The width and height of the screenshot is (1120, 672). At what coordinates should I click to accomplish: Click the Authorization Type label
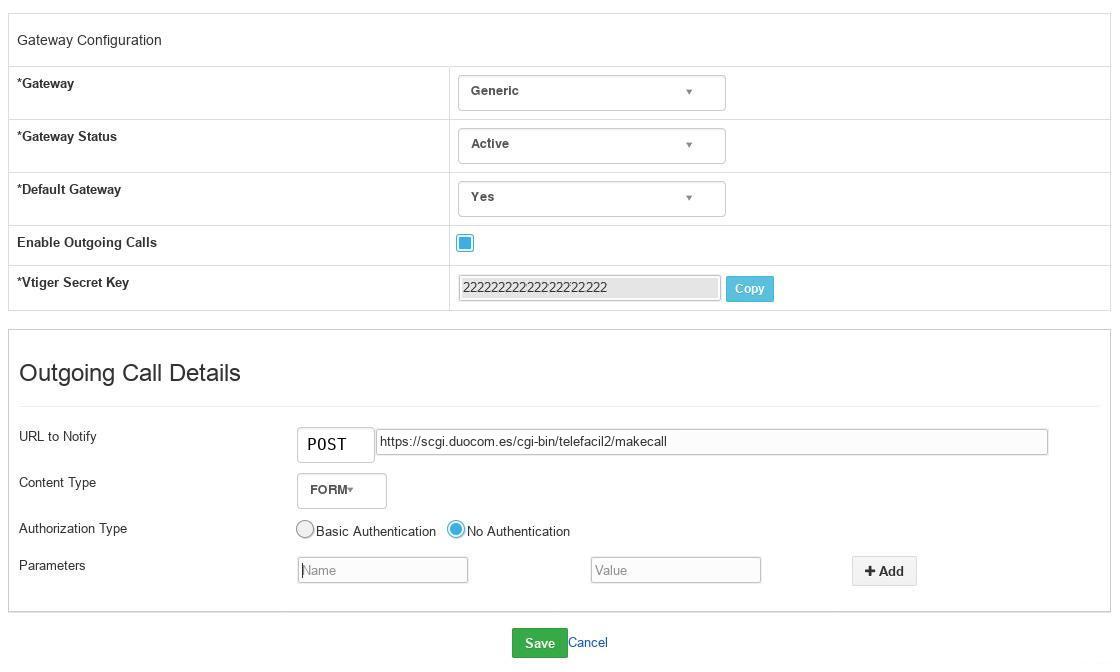click(x=73, y=528)
